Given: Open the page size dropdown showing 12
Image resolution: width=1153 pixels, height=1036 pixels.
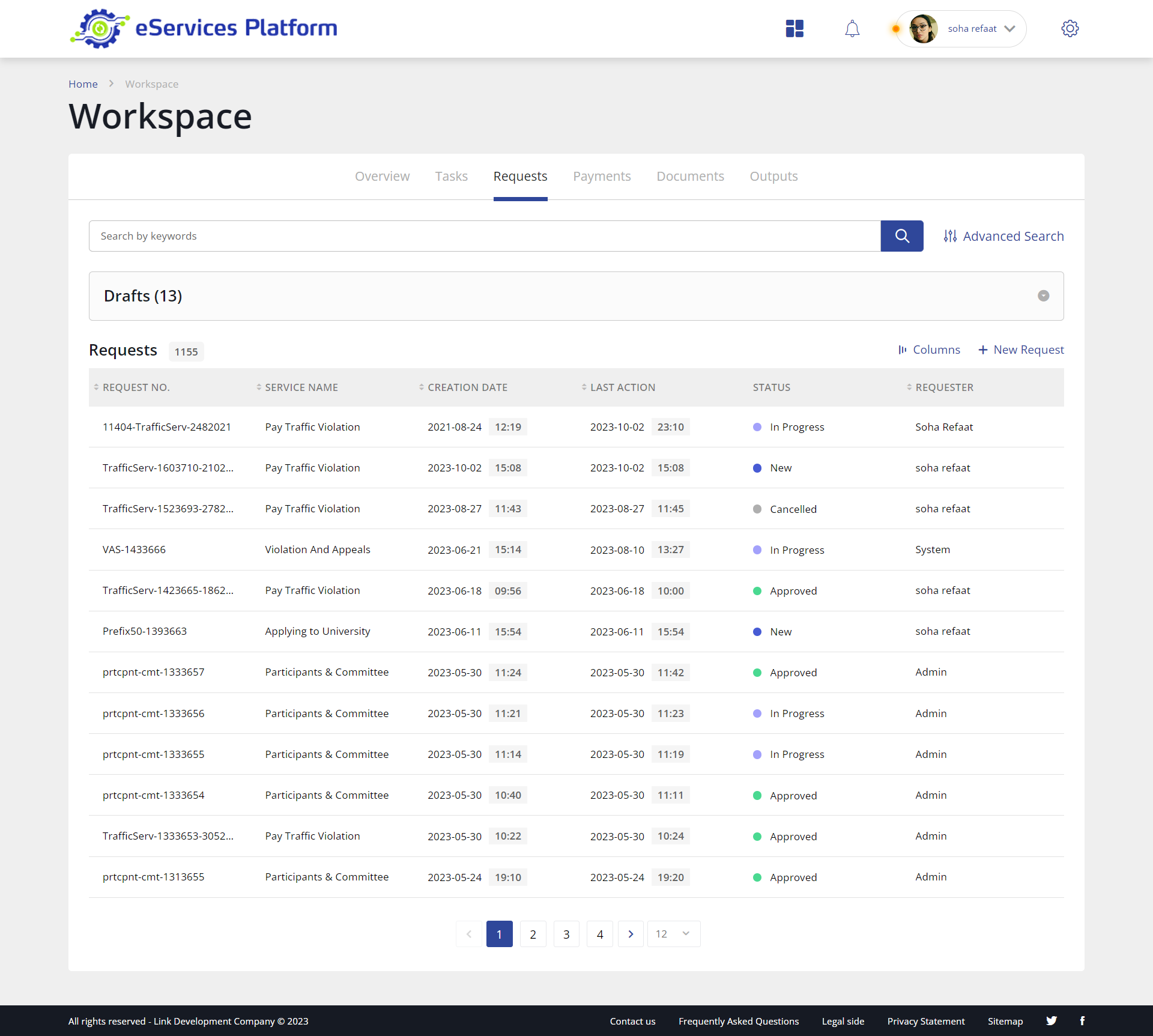Looking at the screenshot, I should pyautogui.click(x=673, y=934).
